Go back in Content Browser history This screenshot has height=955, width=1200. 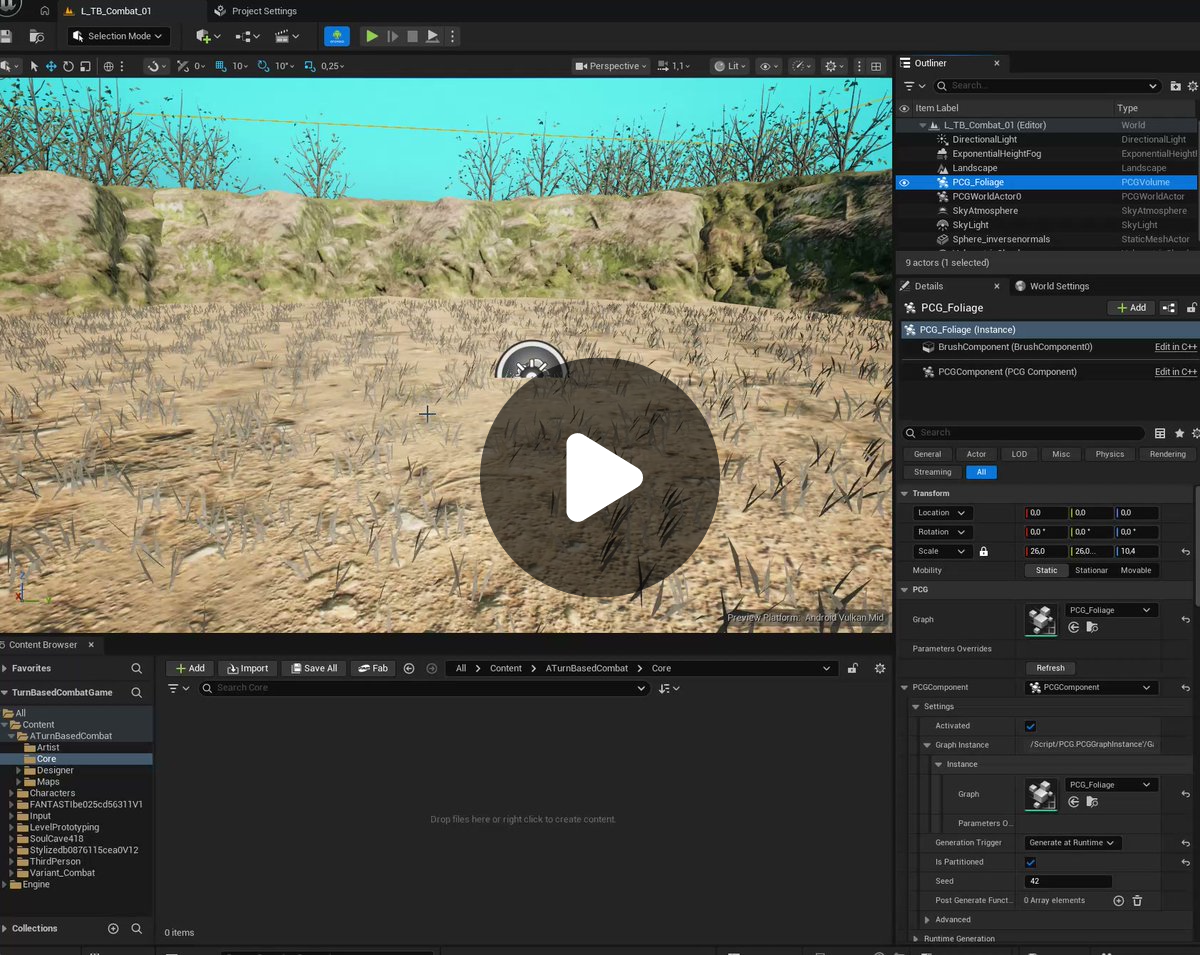[x=409, y=668]
